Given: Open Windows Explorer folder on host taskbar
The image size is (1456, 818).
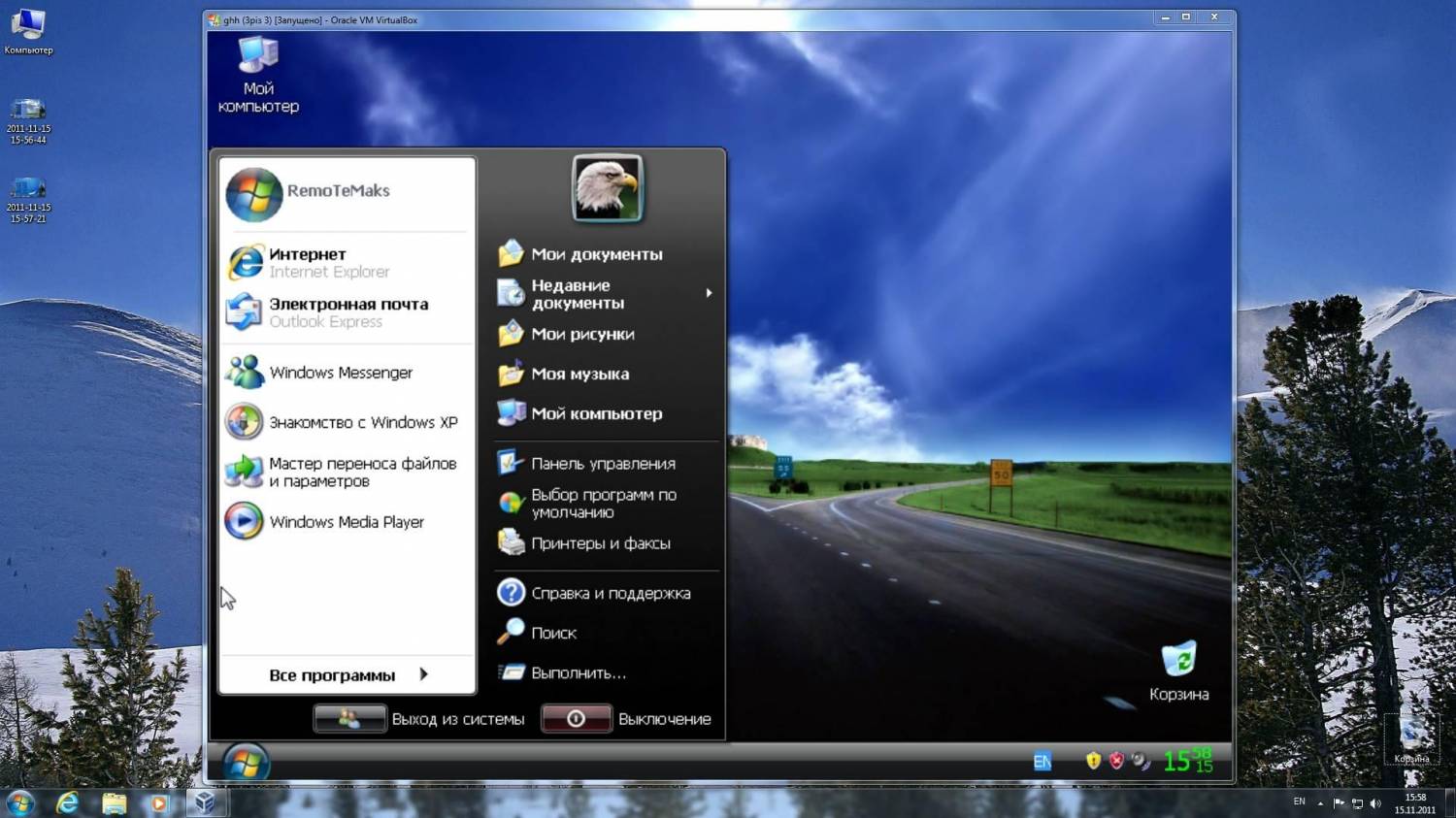Looking at the screenshot, I should coord(114,802).
